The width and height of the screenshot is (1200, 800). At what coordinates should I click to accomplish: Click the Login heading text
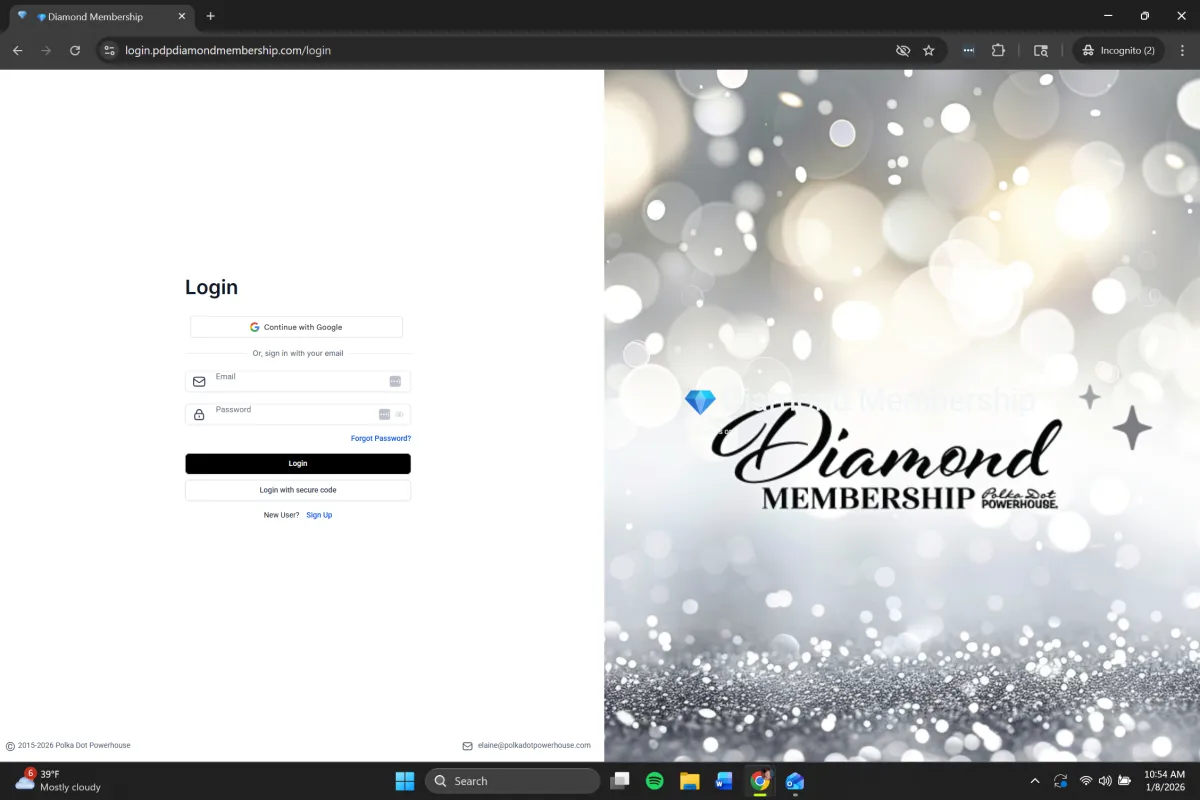(x=211, y=288)
